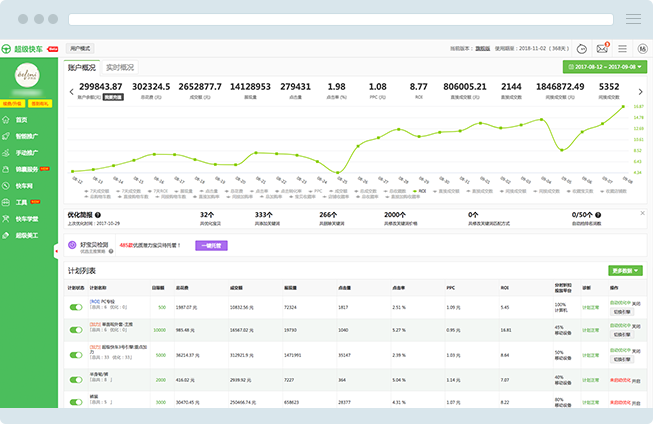Open the hamburger menu in the app header
653x424 pixels.
[x=622, y=48]
